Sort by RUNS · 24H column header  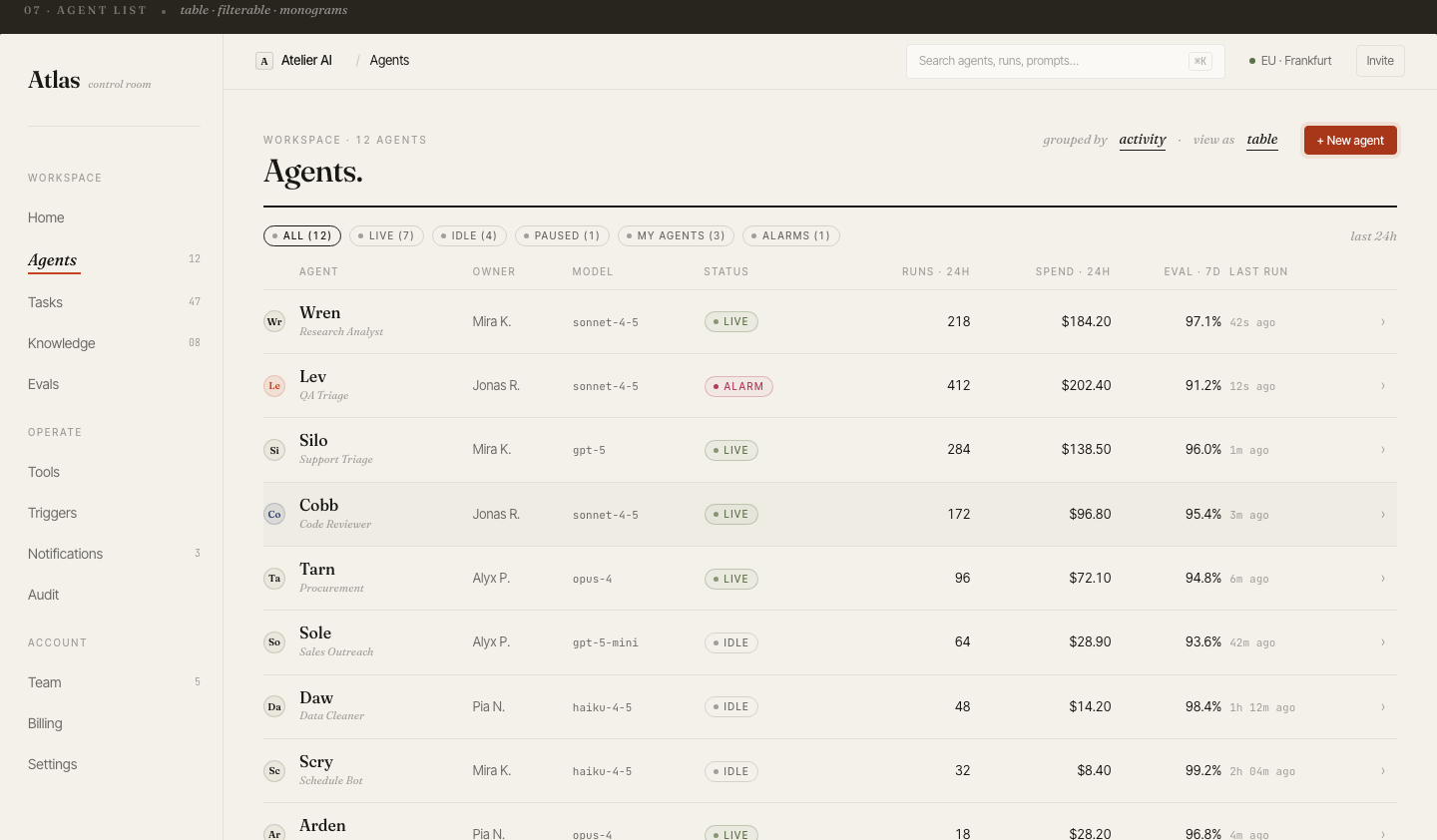[x=936, y=271]
